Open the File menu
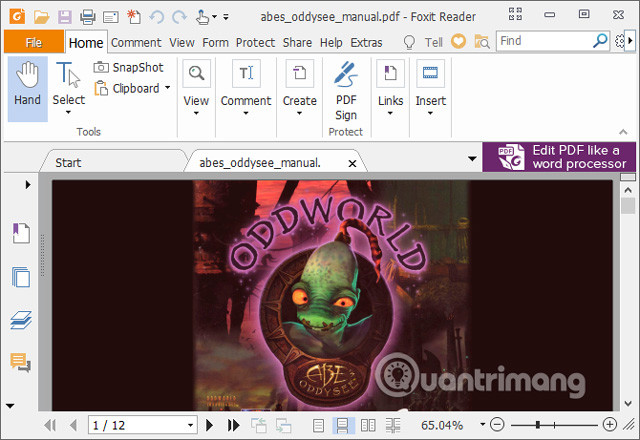Screen dimensions: 640x440 tap(34, 42)
